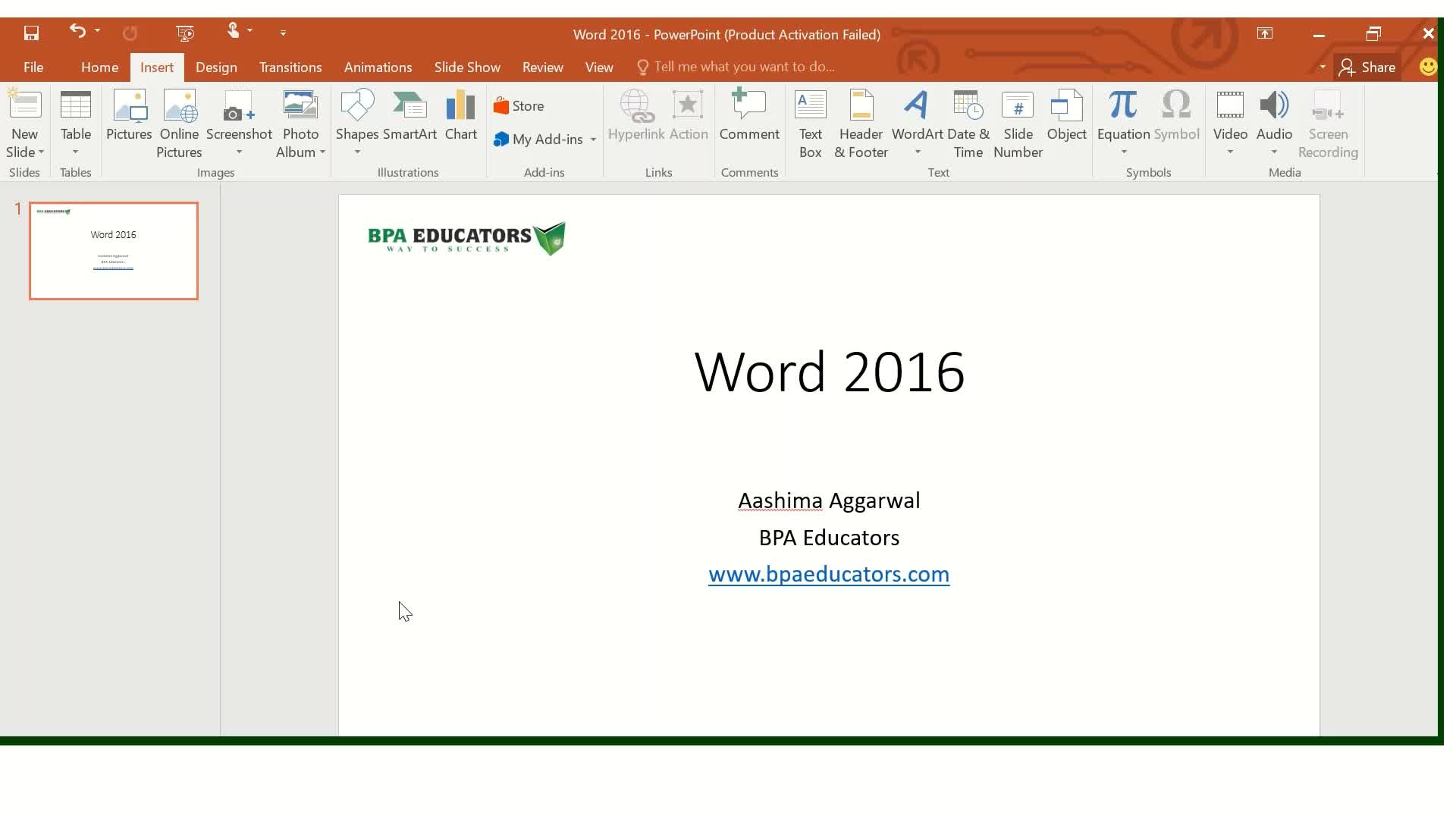The height and width of the screenshot is (819, 1456).
Task: Click the Word 2016 slide title
Action: click(x=829, y=372)
